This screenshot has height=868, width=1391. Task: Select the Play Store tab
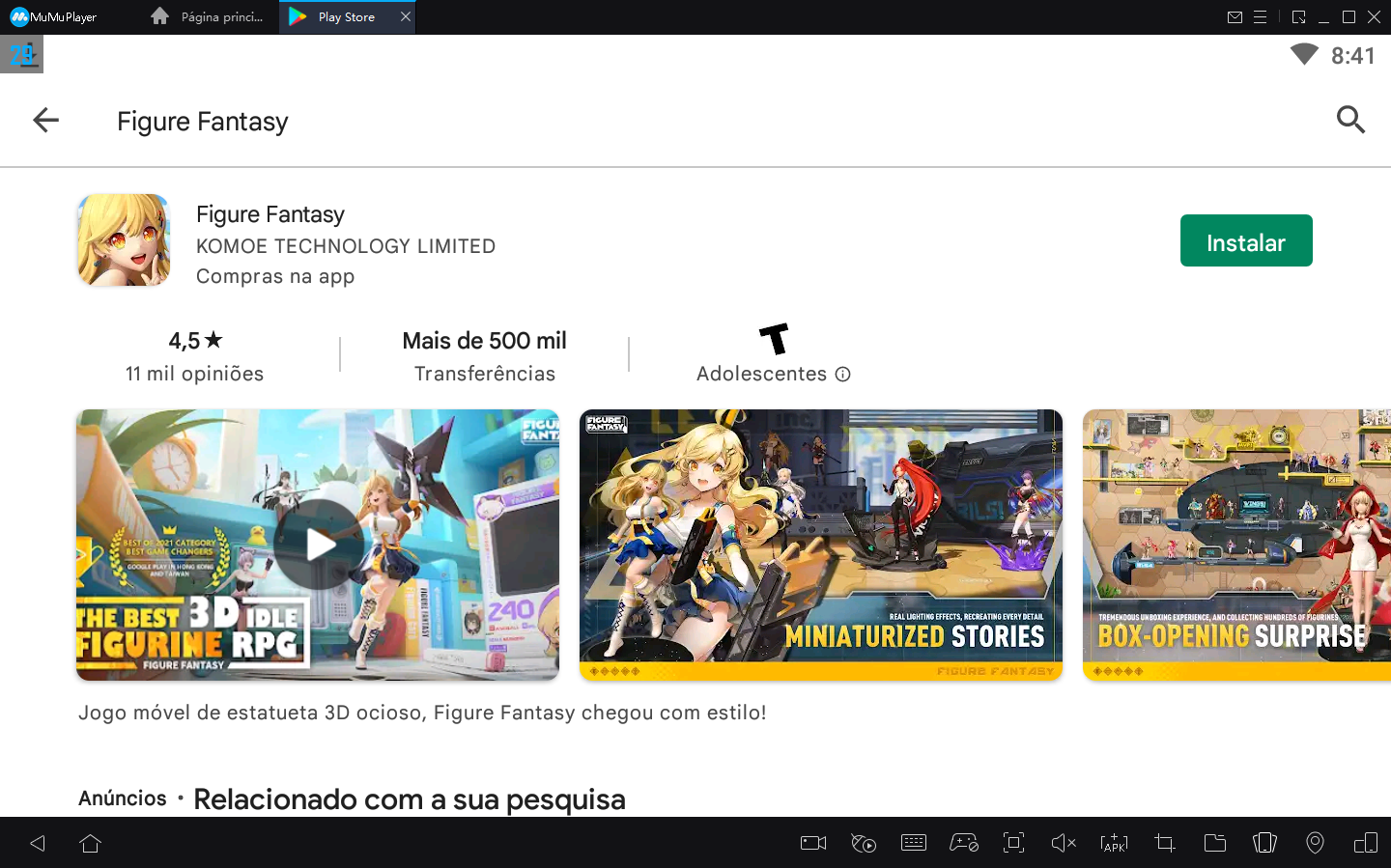click(x=346, y=17)
